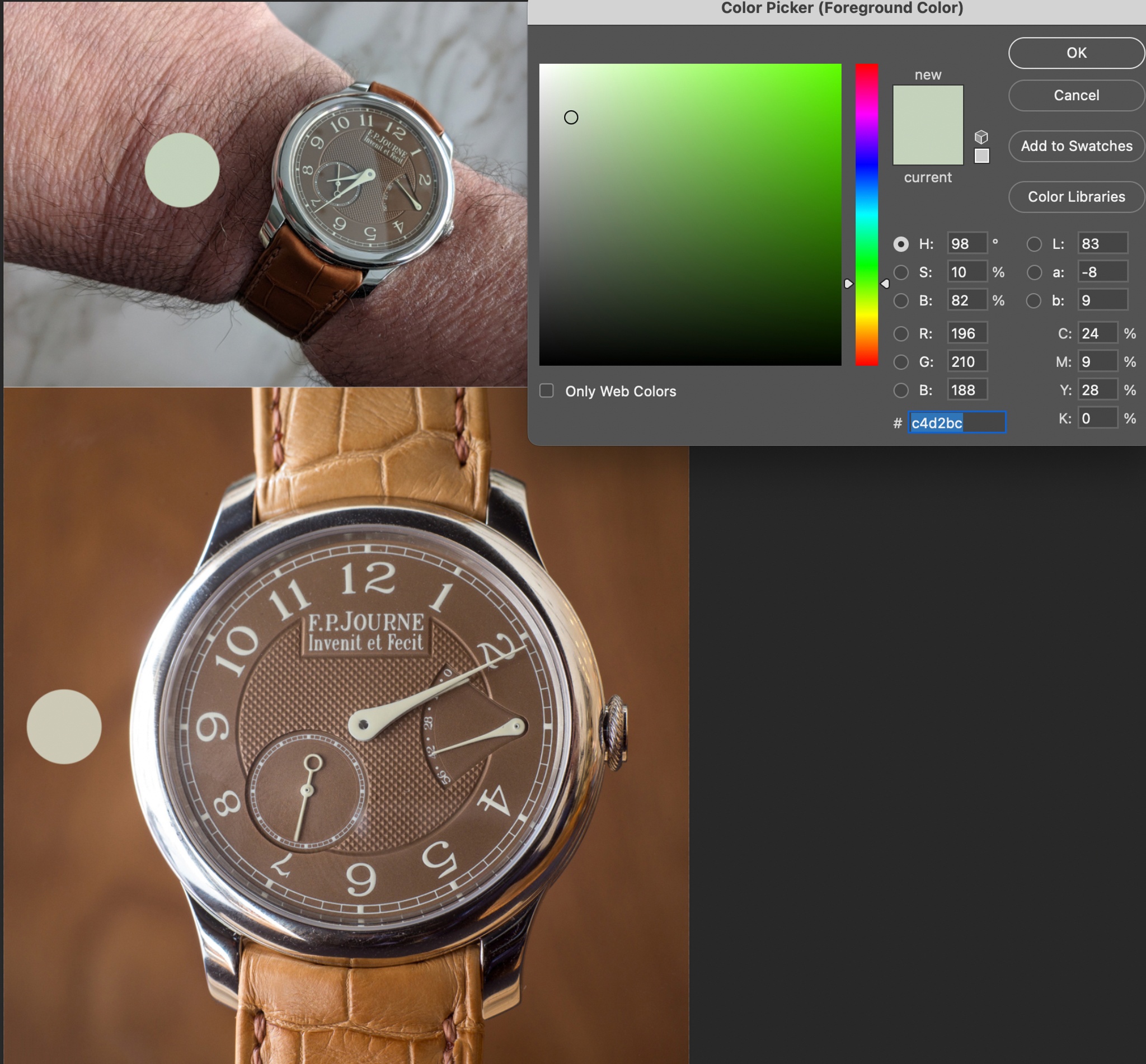The image size is (1146, 1064).
Task: Click the left hue slider arrow
Action: 848,283
